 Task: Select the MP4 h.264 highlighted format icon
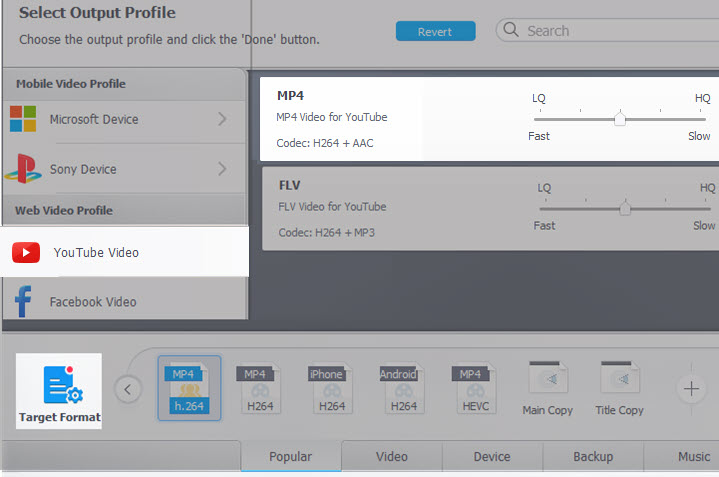click(189, 388)
